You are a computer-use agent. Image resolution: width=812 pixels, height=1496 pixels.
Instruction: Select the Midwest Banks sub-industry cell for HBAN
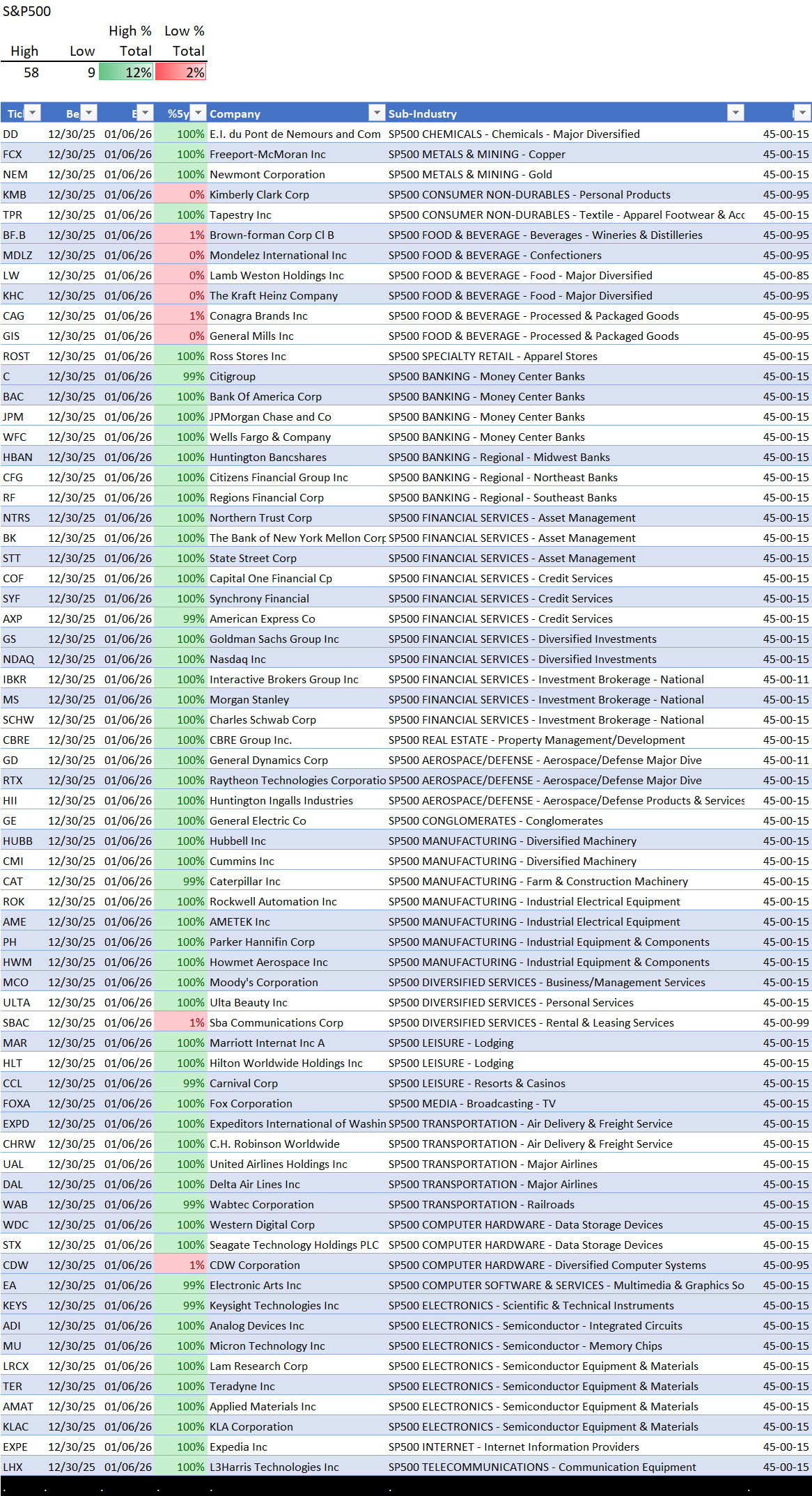click(565, 457)
